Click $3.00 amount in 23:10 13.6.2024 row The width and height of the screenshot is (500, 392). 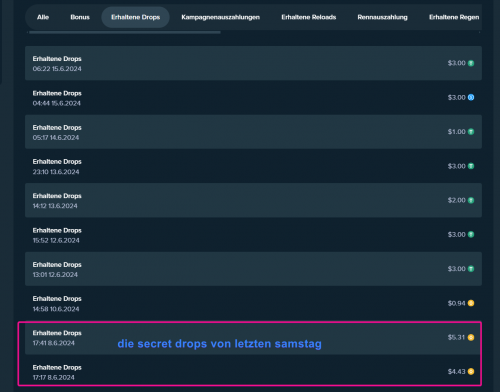point(457,166)
